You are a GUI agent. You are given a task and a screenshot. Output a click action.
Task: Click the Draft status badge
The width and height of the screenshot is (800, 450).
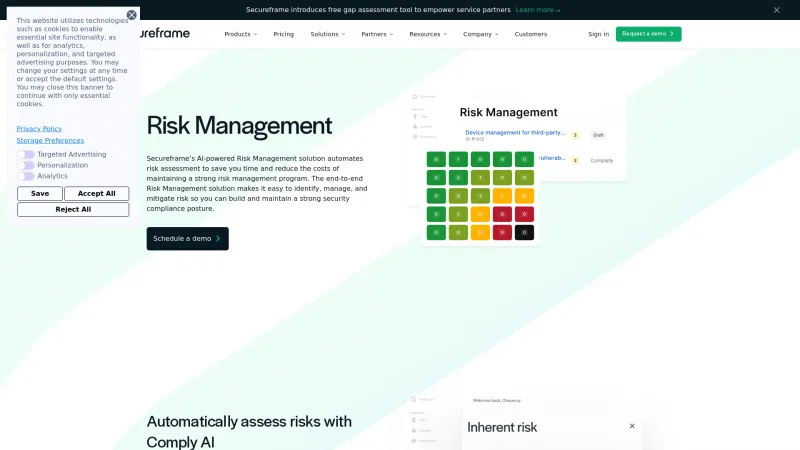click(x=598, y=135)
